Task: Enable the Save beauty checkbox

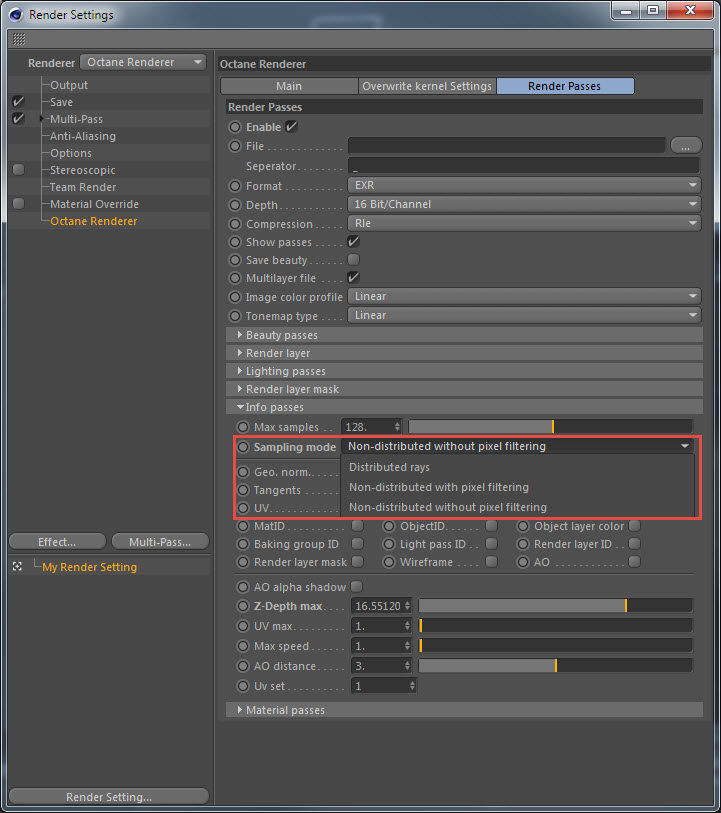Action: click(x=354, y=259)
